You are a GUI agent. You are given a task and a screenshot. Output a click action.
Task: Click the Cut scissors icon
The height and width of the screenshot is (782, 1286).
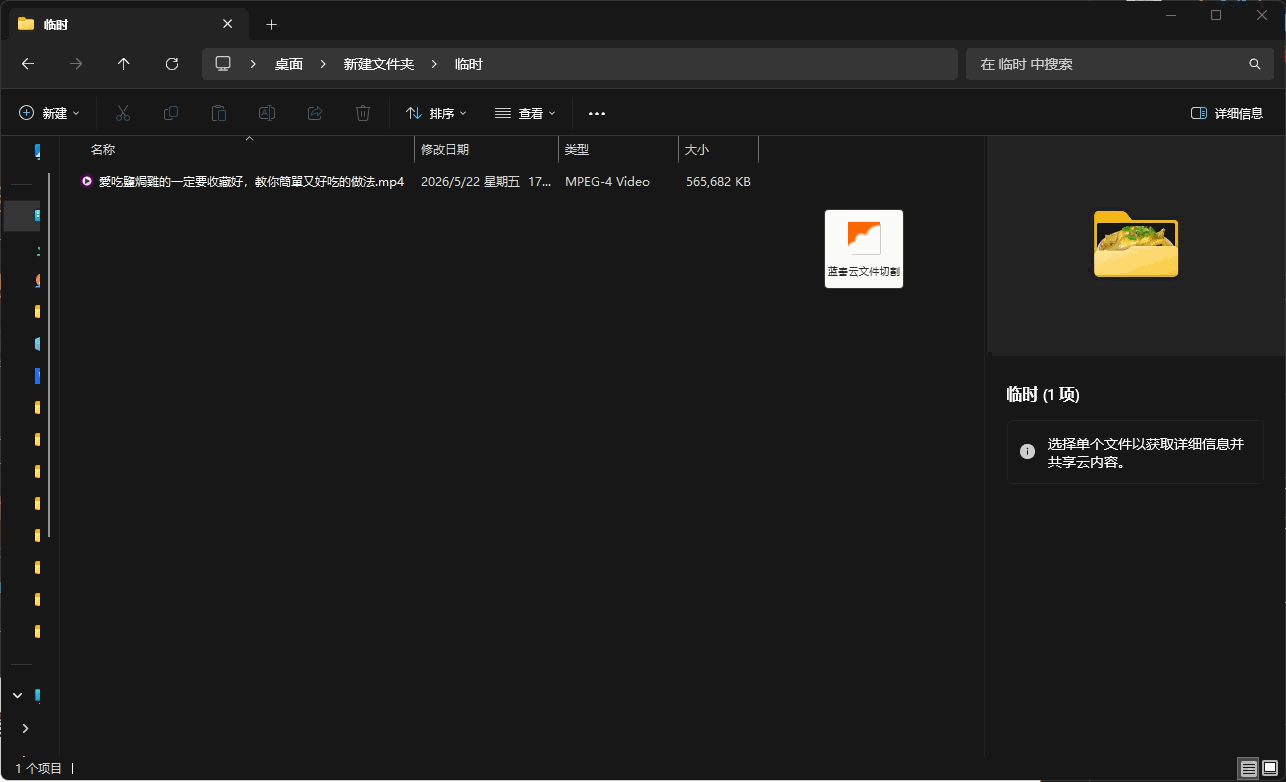[x=123, y=113]
